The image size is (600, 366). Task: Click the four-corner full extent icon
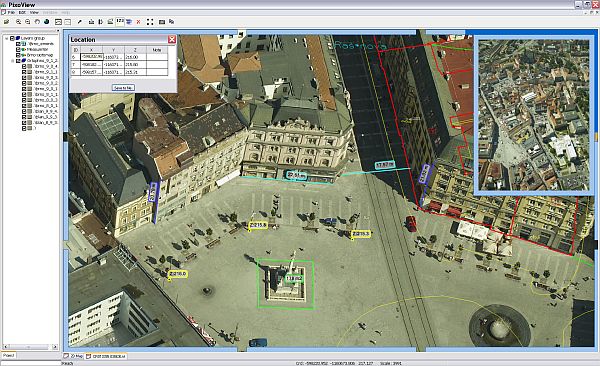click(x=150, y=22)
